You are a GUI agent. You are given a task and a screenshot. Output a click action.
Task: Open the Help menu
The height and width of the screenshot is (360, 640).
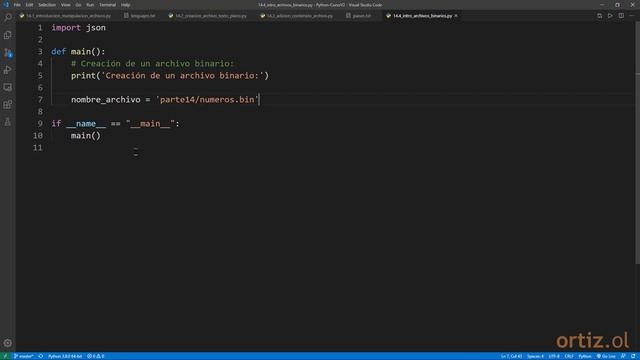(x=126, y=5)
